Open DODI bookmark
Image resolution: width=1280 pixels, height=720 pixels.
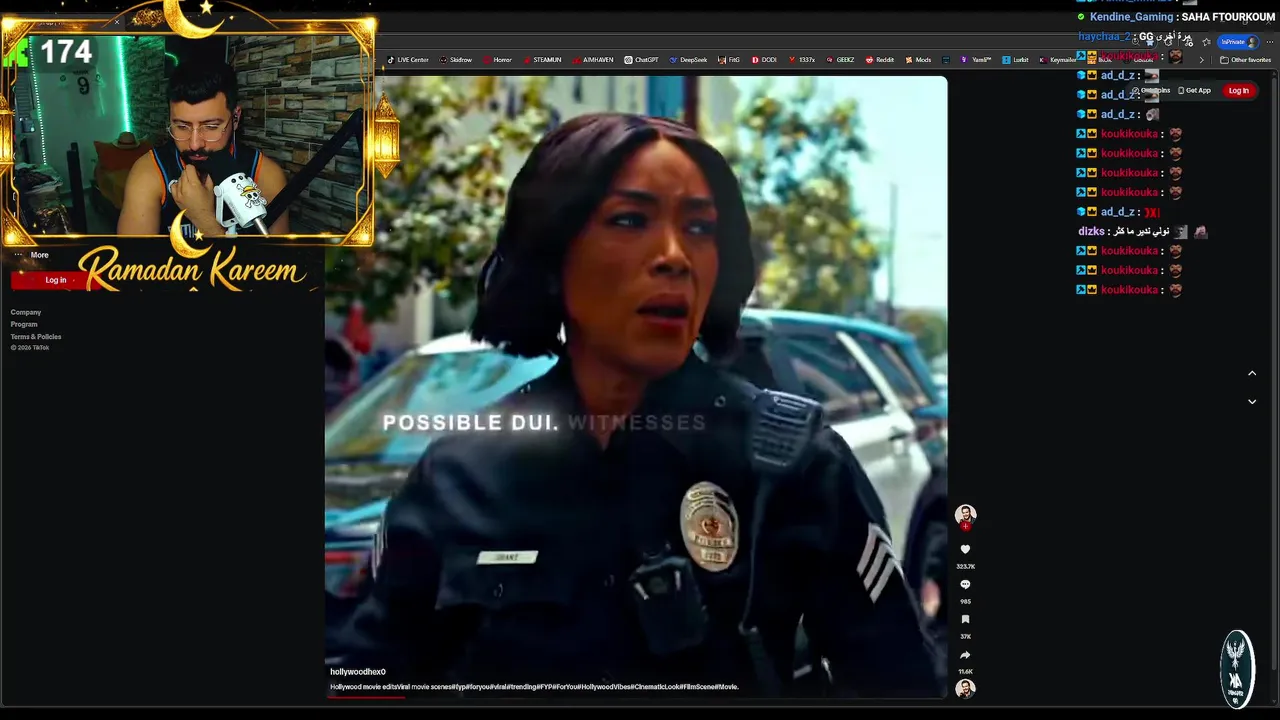[x=764, y=60]
